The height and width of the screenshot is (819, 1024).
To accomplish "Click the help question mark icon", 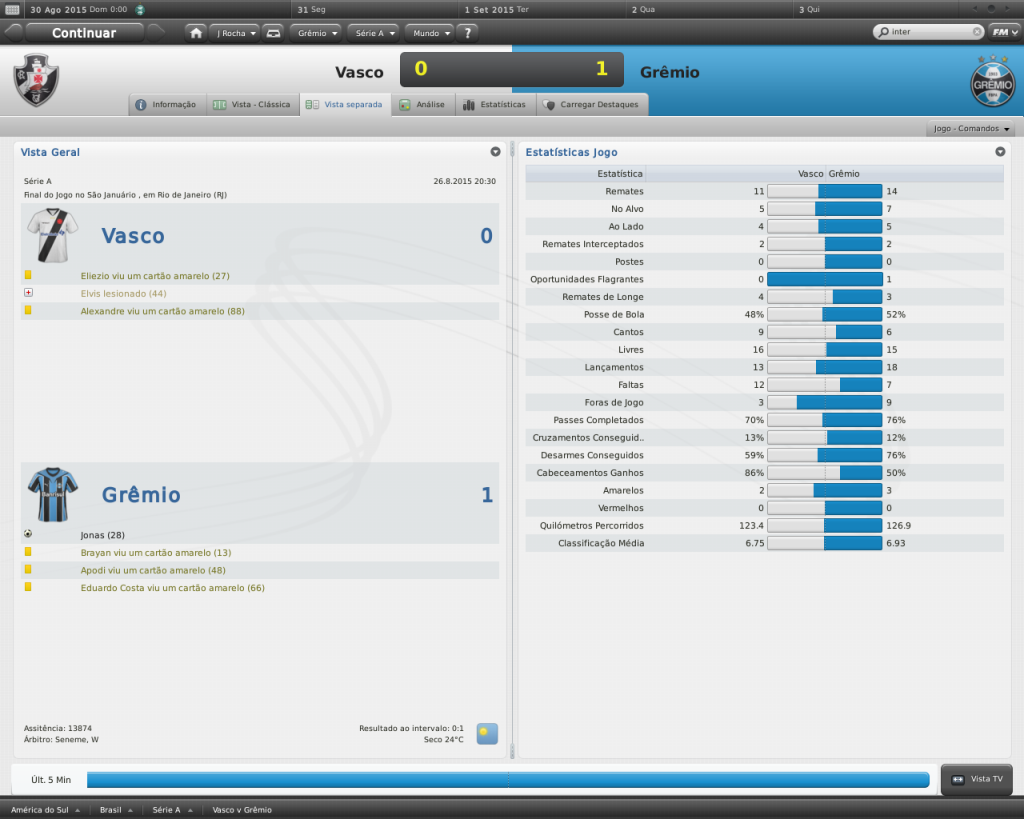I will click(x=466, y=32).
